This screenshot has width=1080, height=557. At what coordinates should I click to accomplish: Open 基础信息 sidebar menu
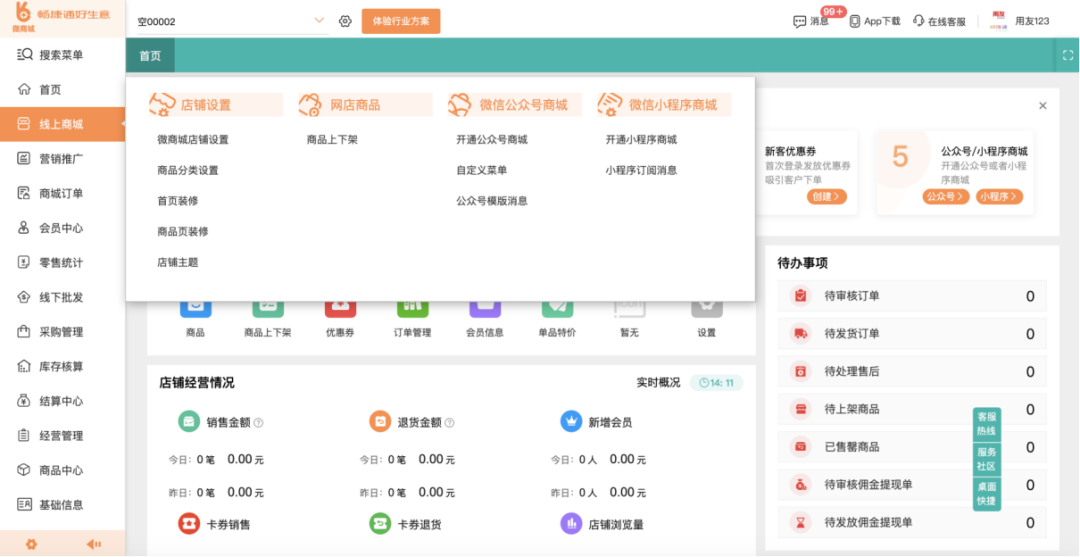point(63,505)
